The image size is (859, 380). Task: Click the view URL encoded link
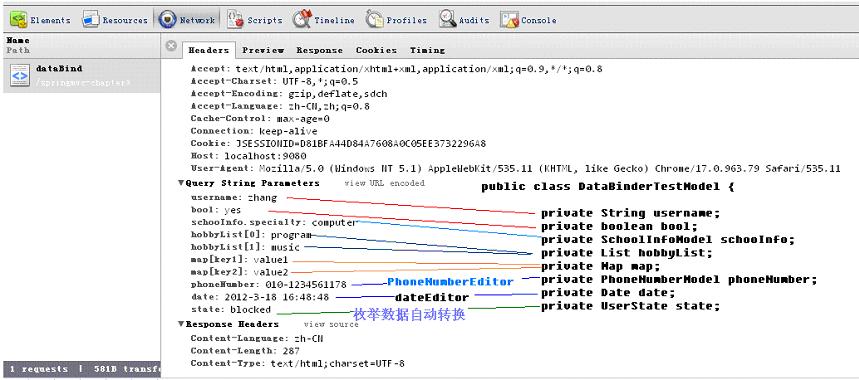click(385, 183)
